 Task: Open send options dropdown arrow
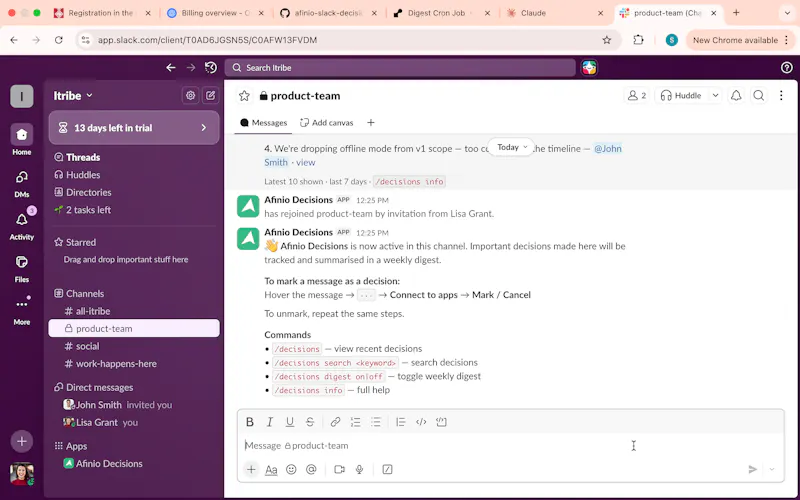click(772, 469)
